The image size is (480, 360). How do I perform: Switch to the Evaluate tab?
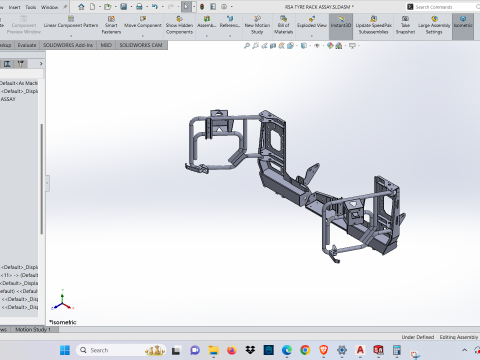(27, 45)
